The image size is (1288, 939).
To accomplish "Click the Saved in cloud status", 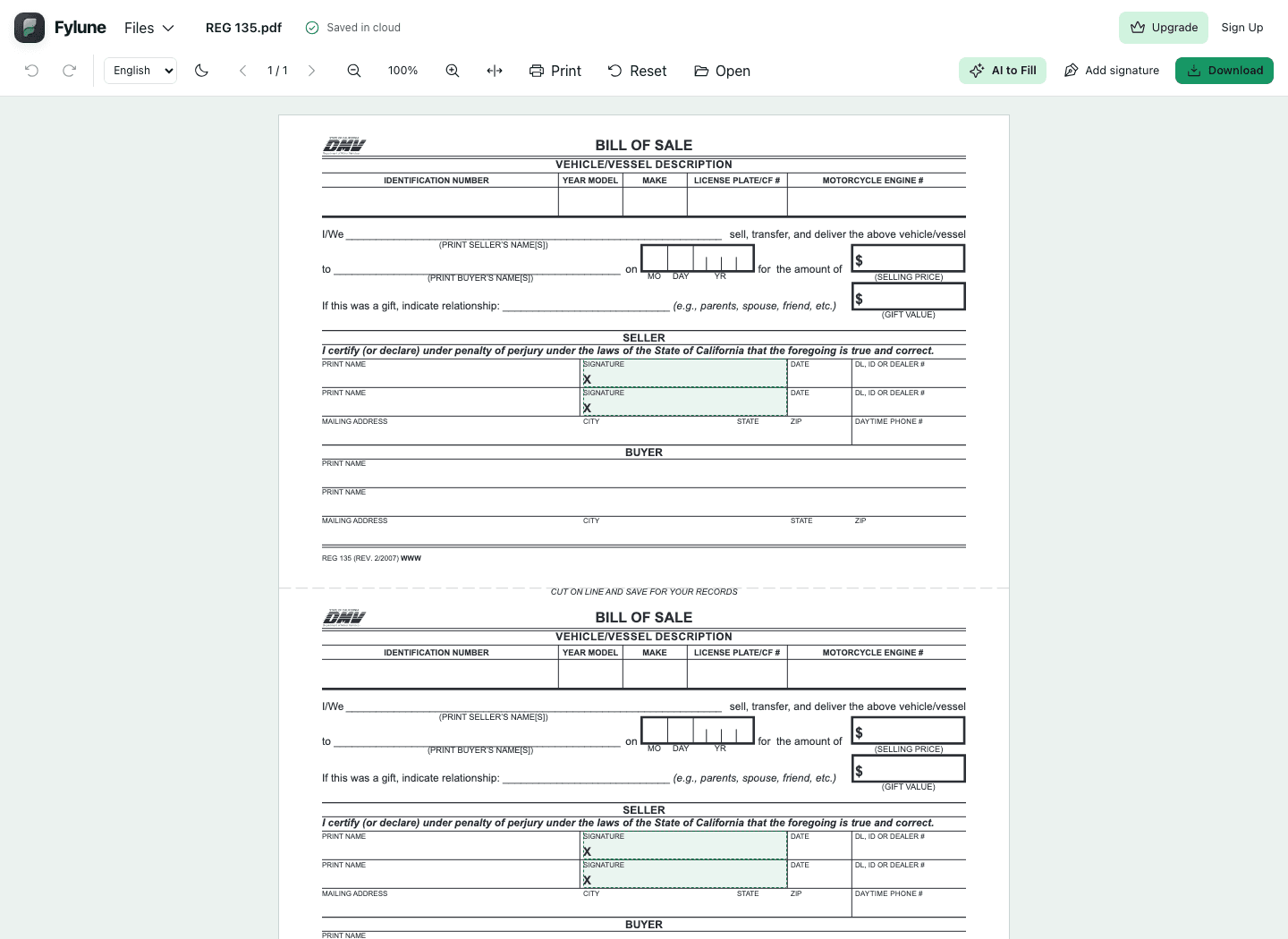I will (353, 28).
